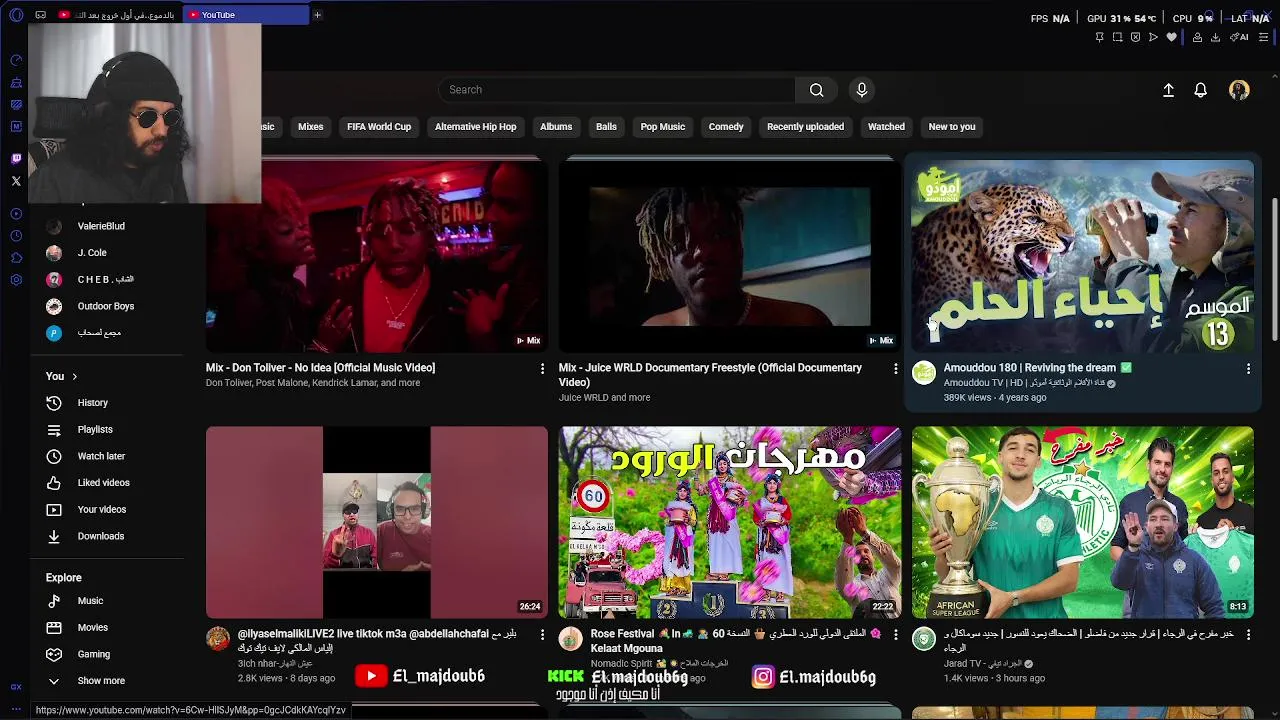Click the YouTube search magnifier button
The image size is (1280, 720).
point(817,90)
